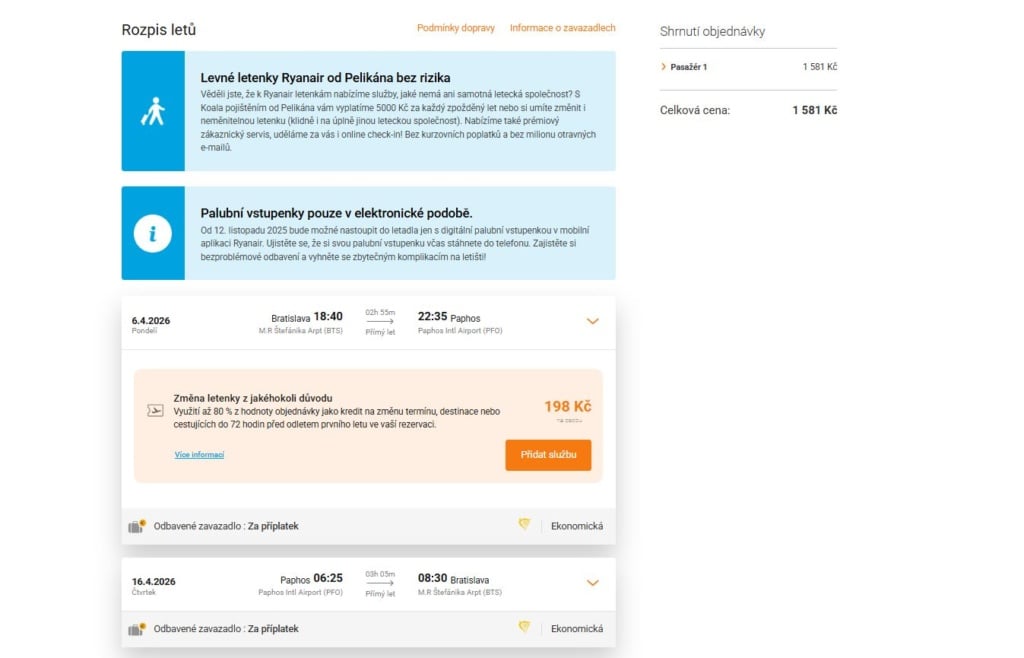Open the Informace o zavazadlech link
1024x658 pixels.
click(x=562, y=28)
